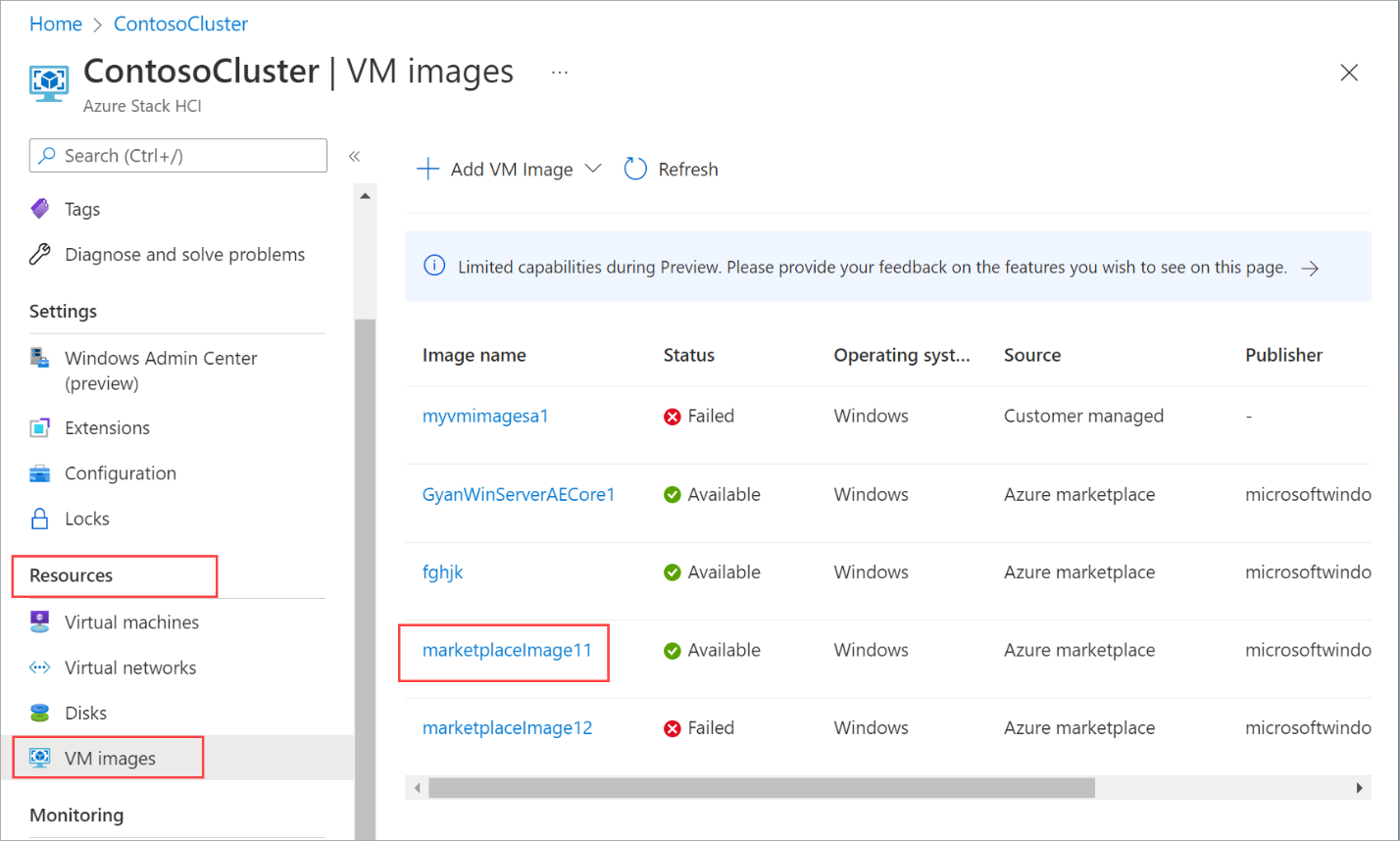Open GyanWinServerAECore1 image details
The width and height of the screenshot is (1400, 841).
click(x=518, y=495)
